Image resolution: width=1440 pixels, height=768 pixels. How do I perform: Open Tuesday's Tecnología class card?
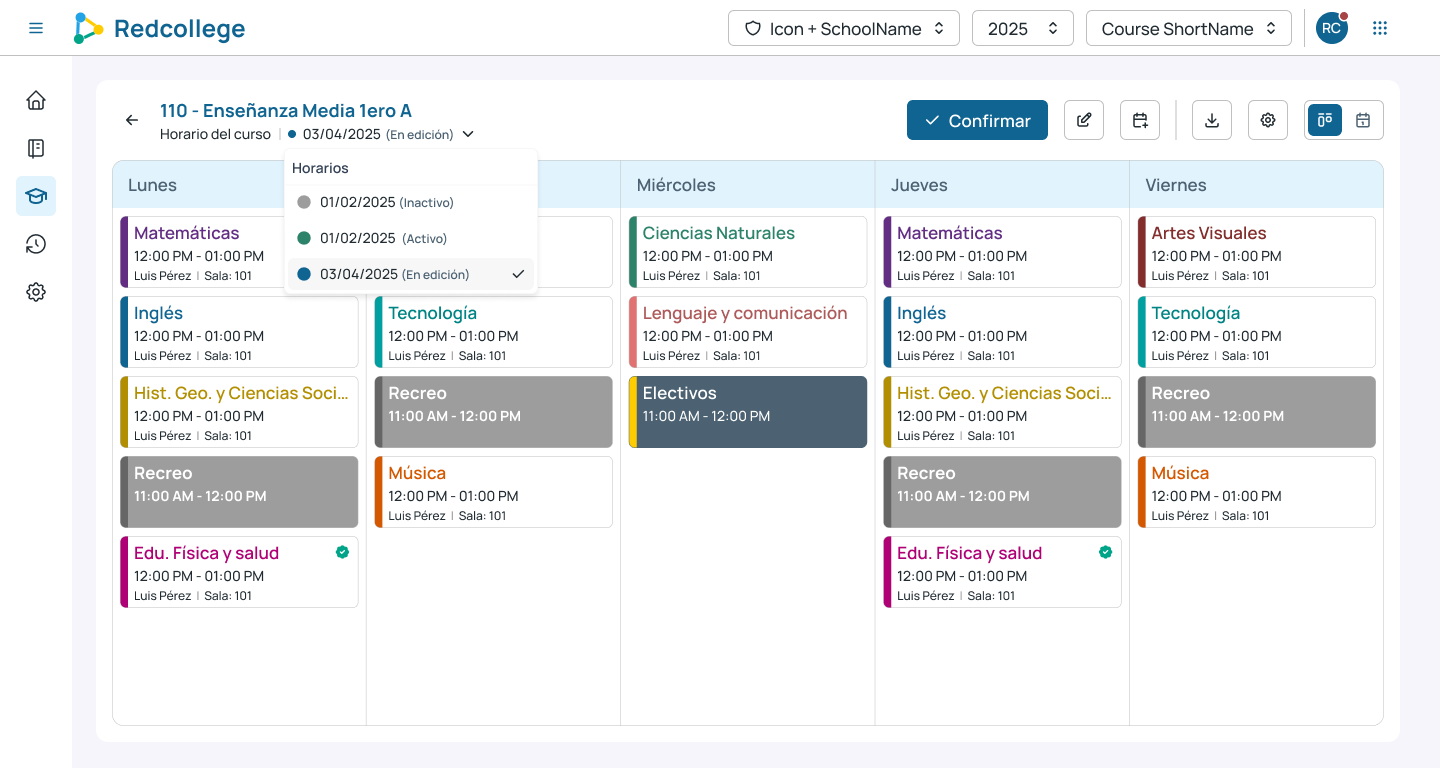(493, 332)
